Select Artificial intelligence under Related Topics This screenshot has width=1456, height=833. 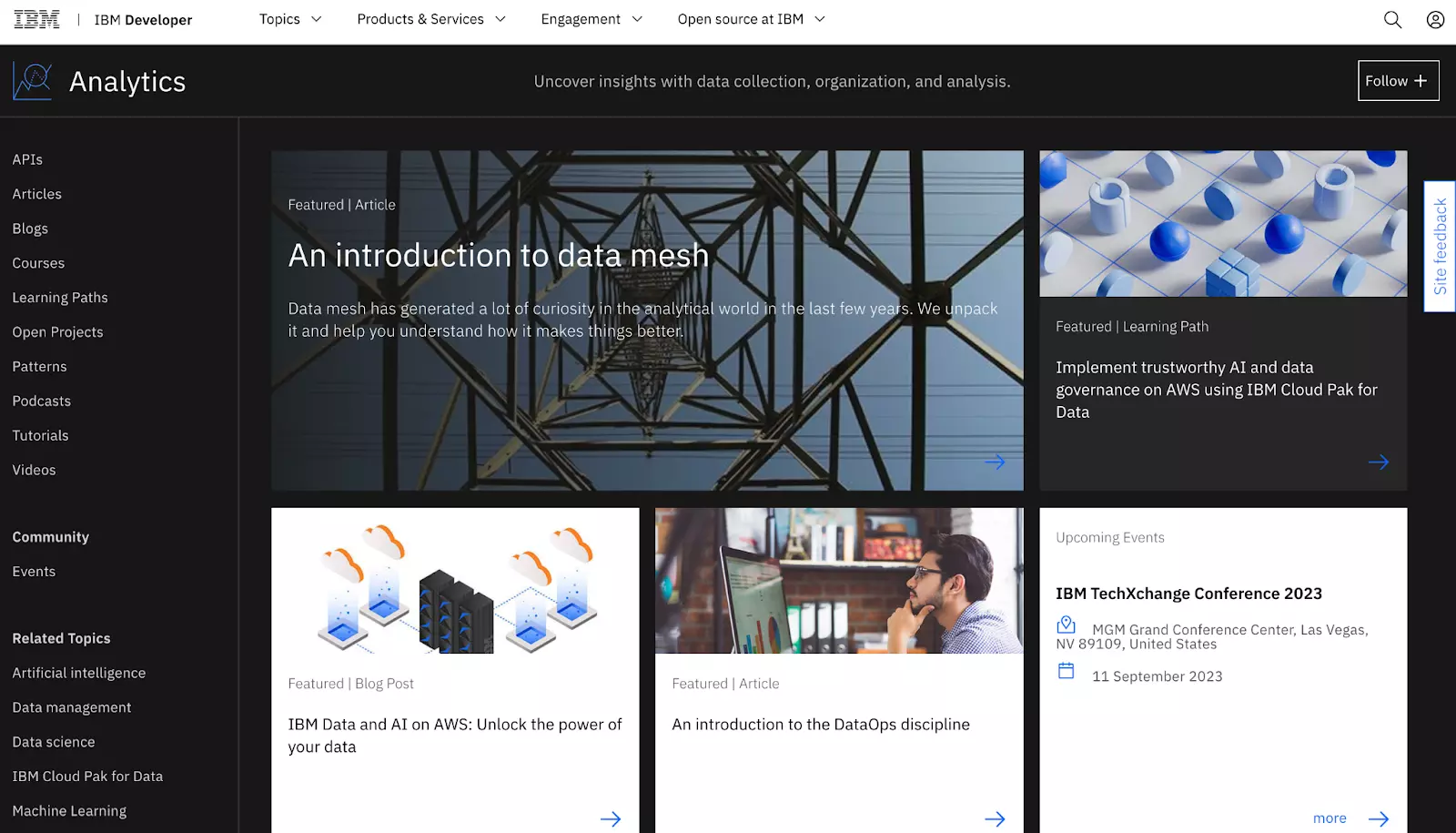[78, 673]
